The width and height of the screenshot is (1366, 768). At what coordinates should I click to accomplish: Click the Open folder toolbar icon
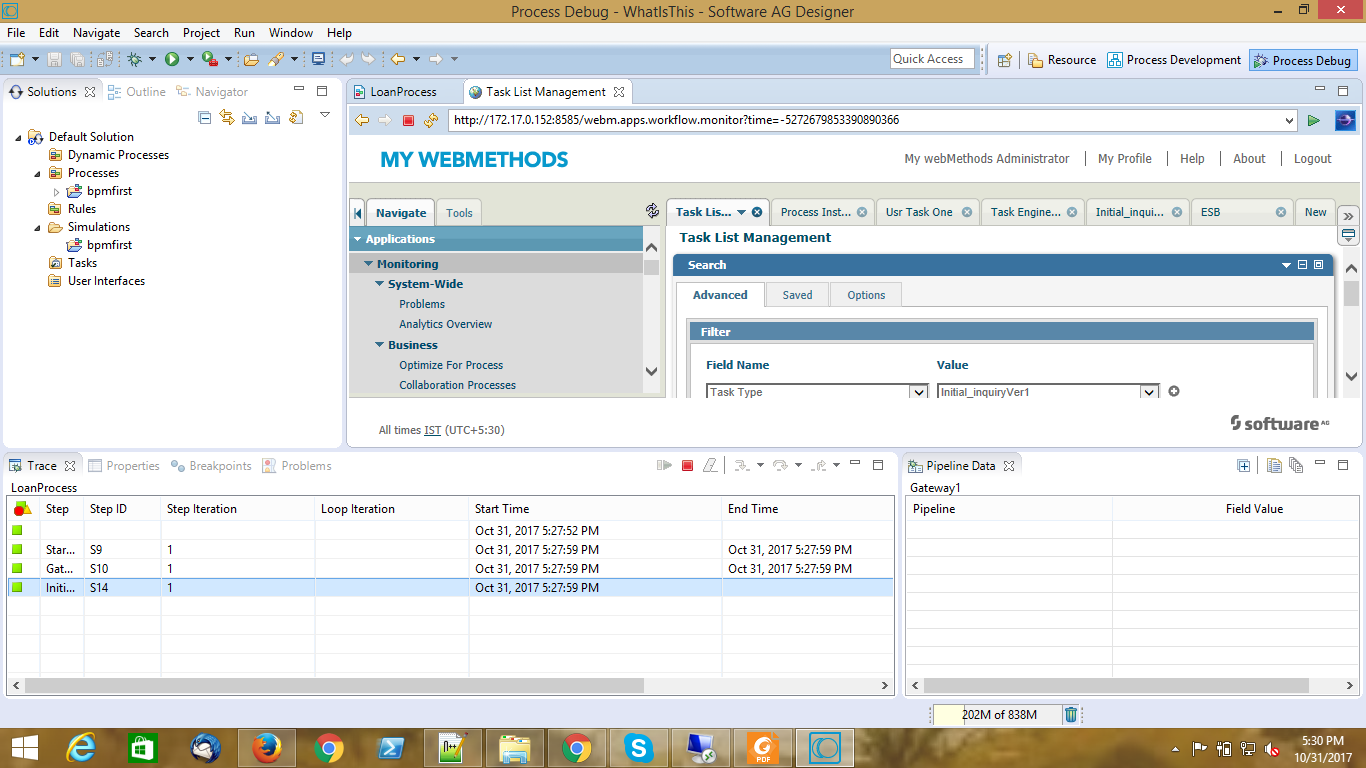[252, 59]
